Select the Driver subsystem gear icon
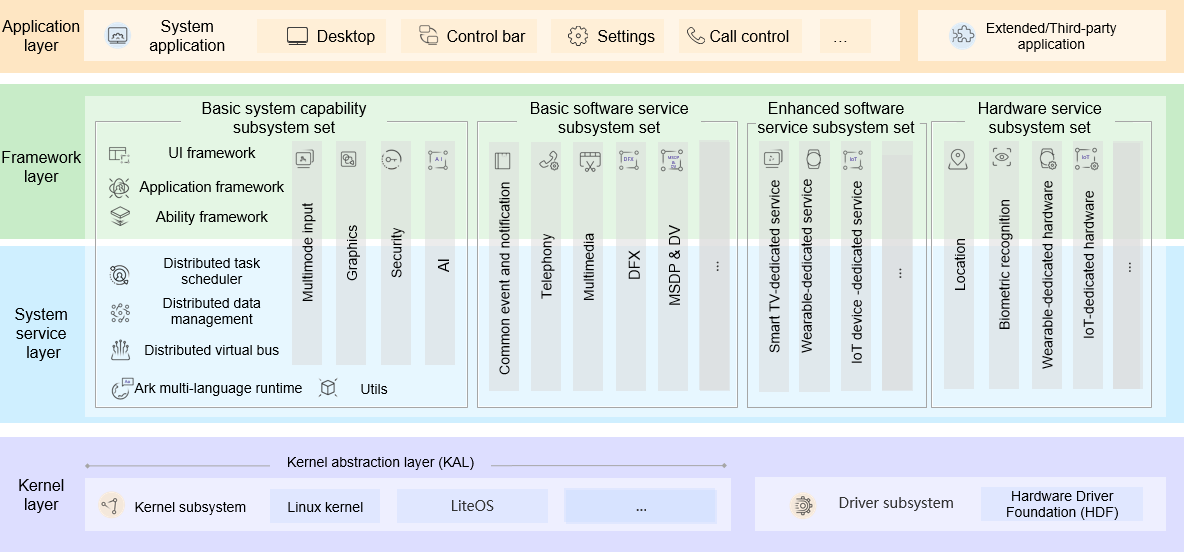1184x552 pixels. 802,504
